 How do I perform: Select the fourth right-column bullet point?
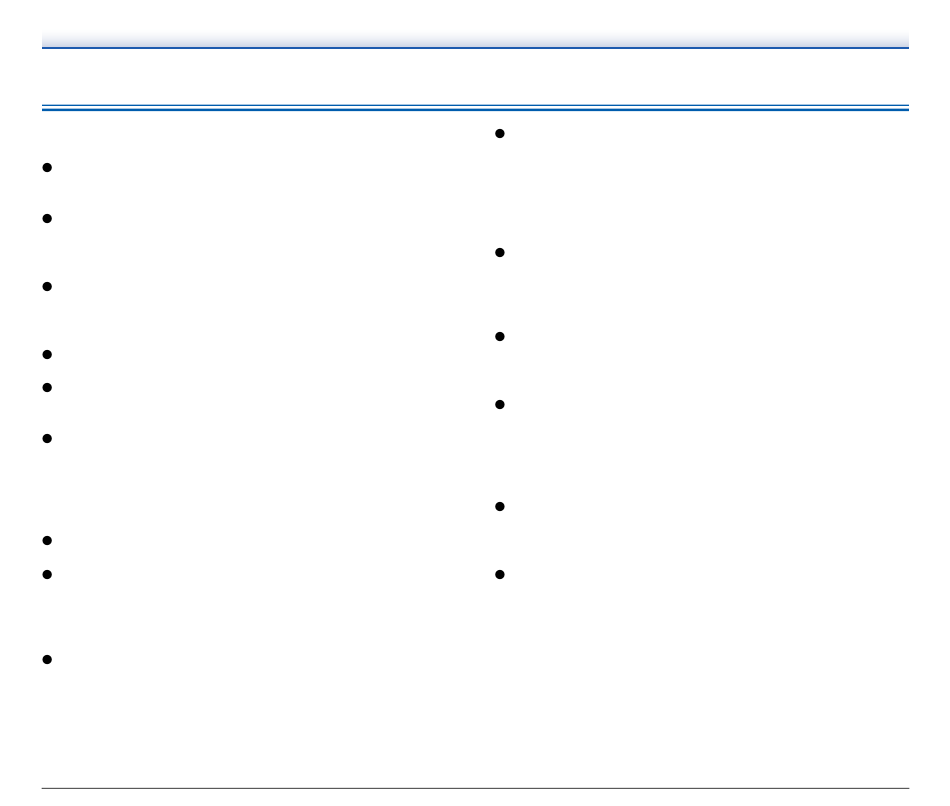(500, 404)
